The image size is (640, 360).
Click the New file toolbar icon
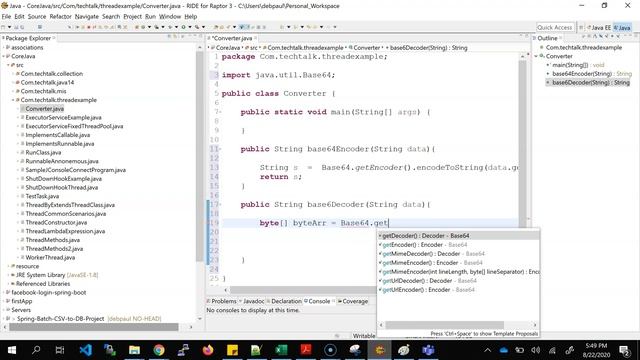point(3,27)
